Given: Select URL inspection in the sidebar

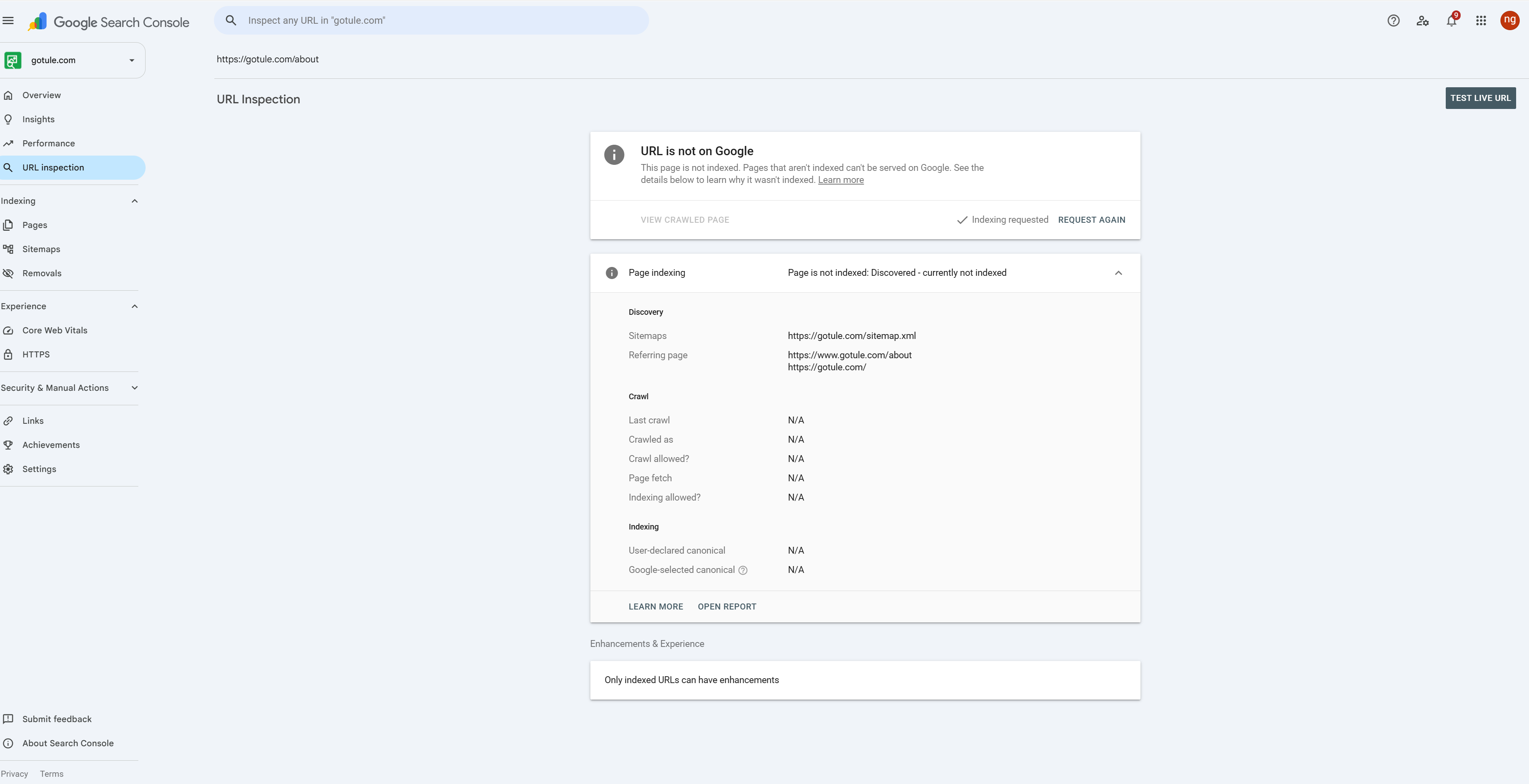Looking at the screenshot, I should (72, 167).
